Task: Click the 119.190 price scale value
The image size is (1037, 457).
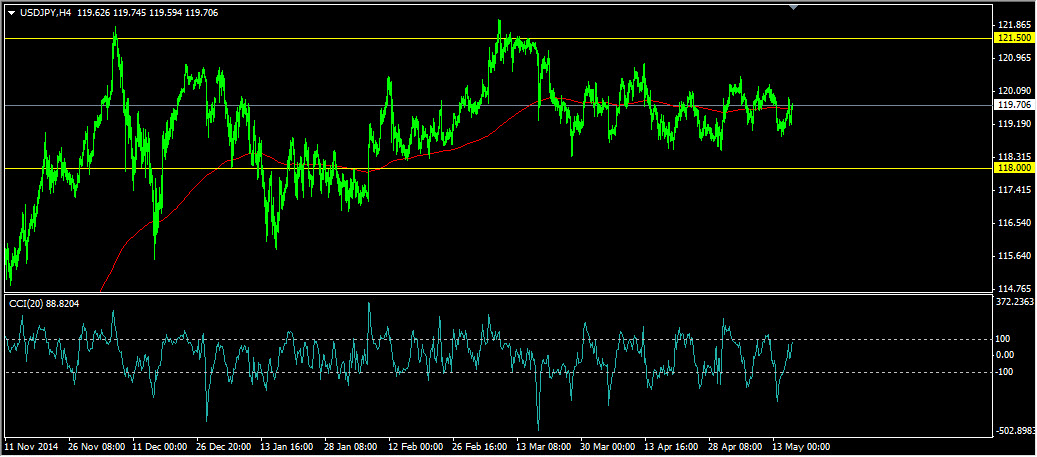Action: pyautogui.click(x=1014, y=124)
